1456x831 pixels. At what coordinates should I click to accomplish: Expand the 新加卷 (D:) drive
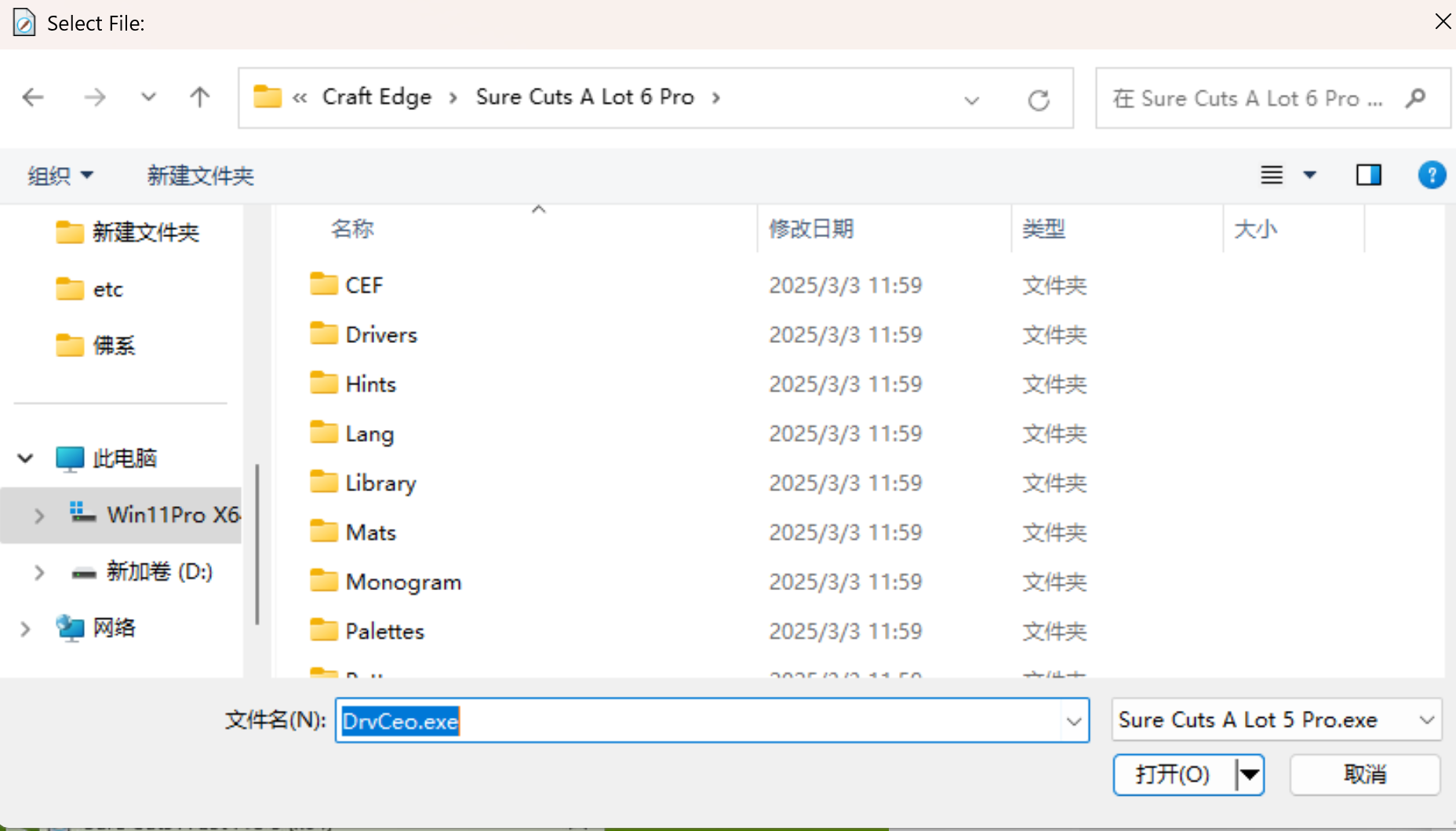[39, 572]
